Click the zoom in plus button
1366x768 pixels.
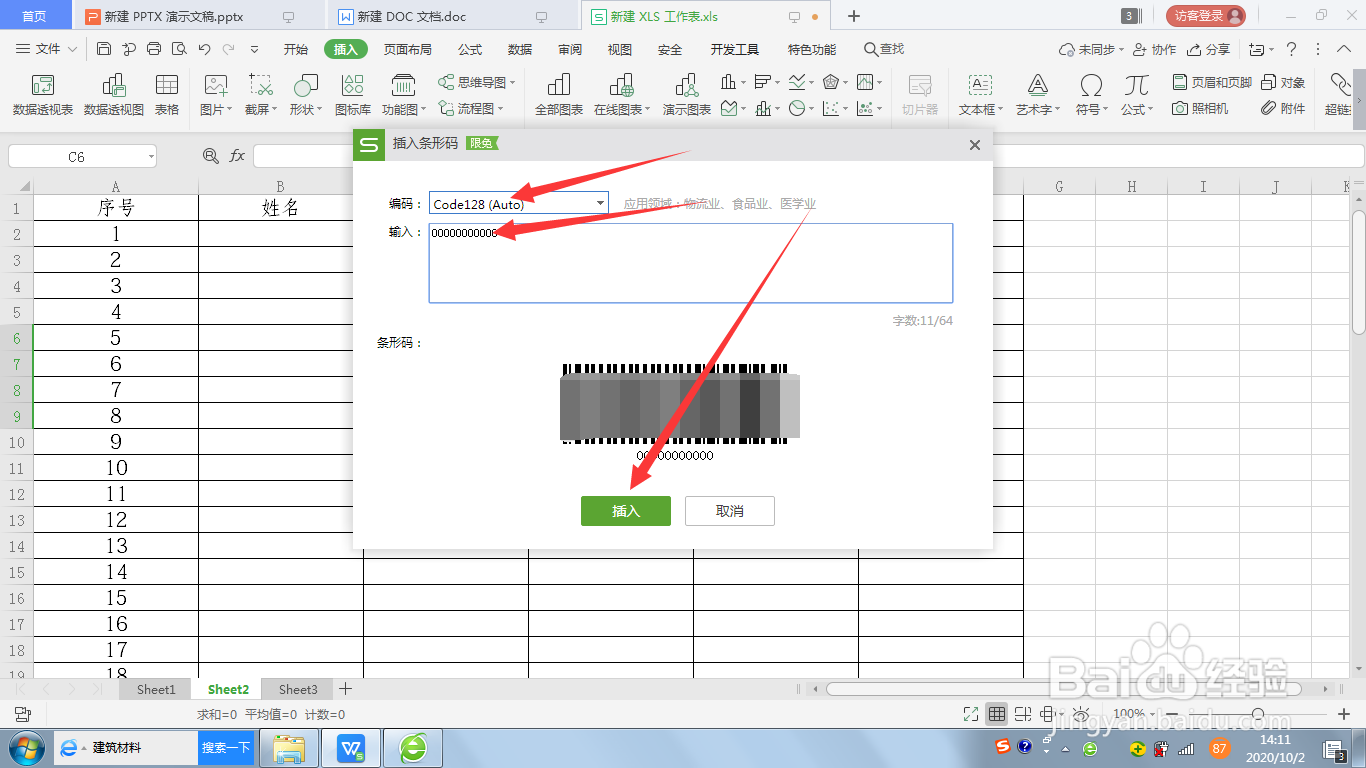[1344, 714]
